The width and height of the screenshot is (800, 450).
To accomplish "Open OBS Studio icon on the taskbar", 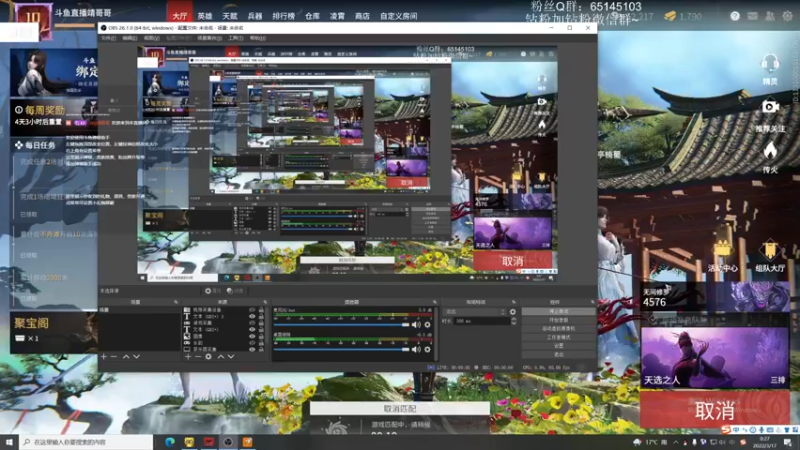I will 228,442.
